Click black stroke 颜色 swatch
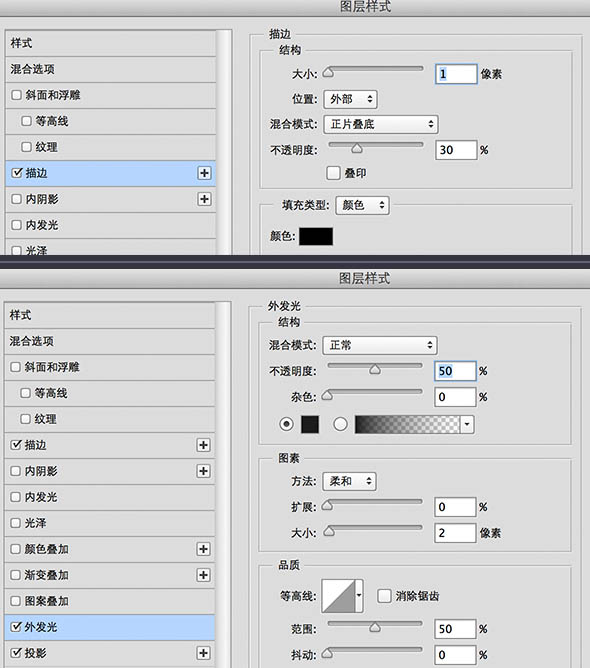590x668 pixels. click(316, 236)
